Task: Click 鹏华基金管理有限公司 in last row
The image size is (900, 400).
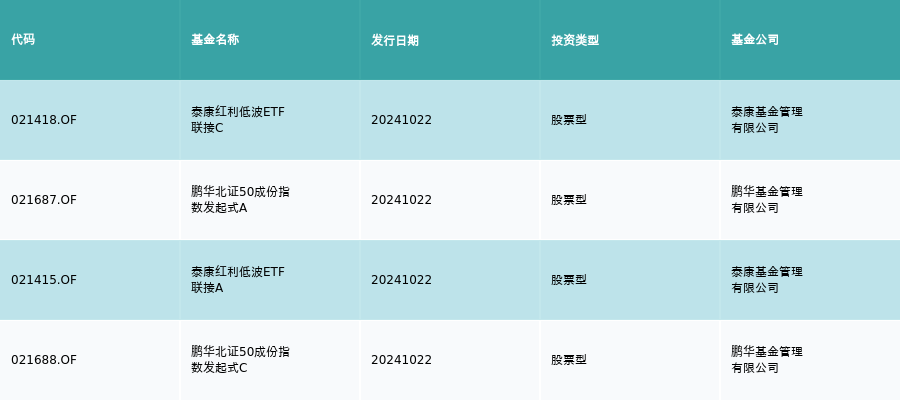Action: 767,360
